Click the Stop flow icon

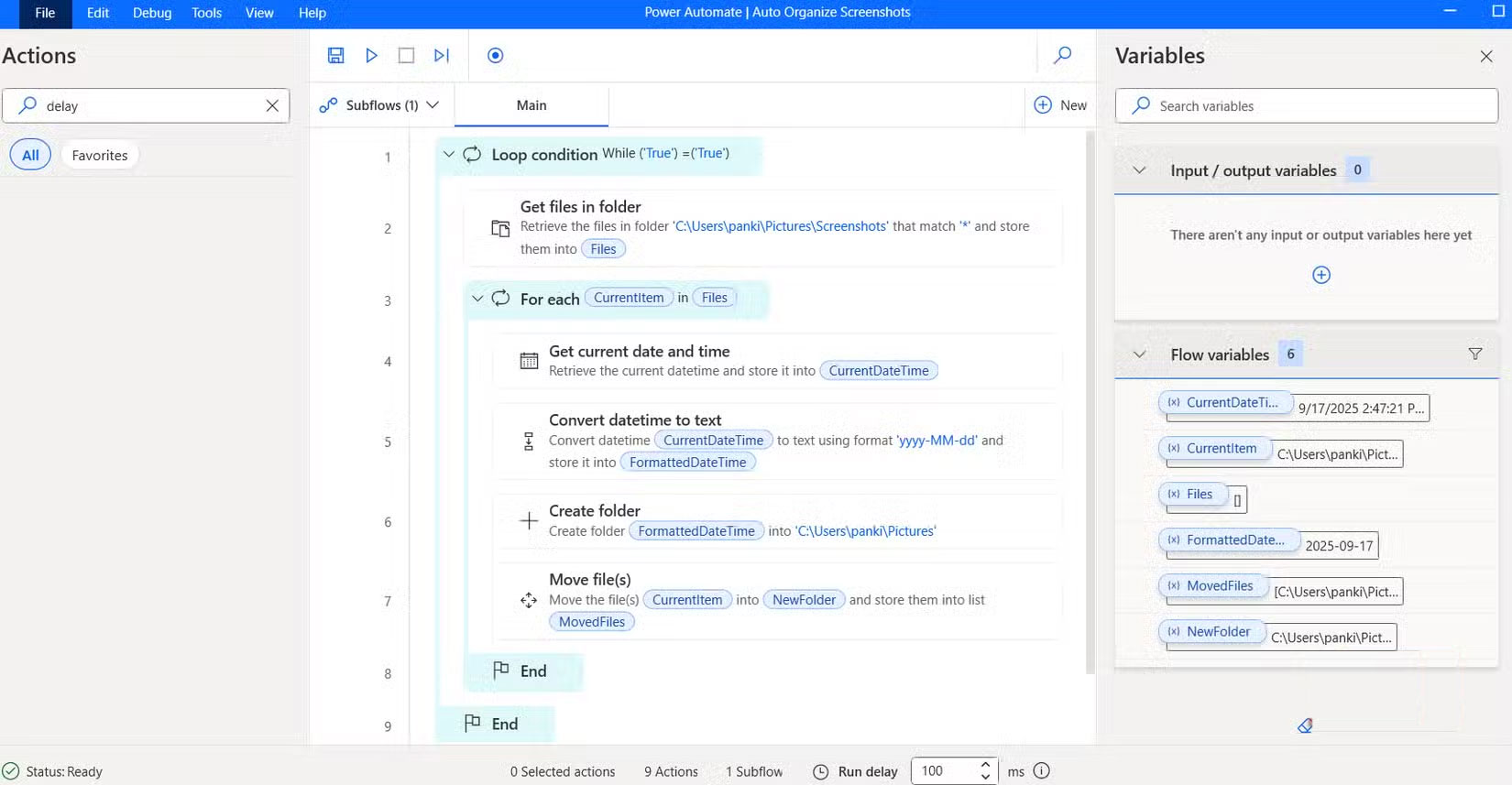pos(406,56)
